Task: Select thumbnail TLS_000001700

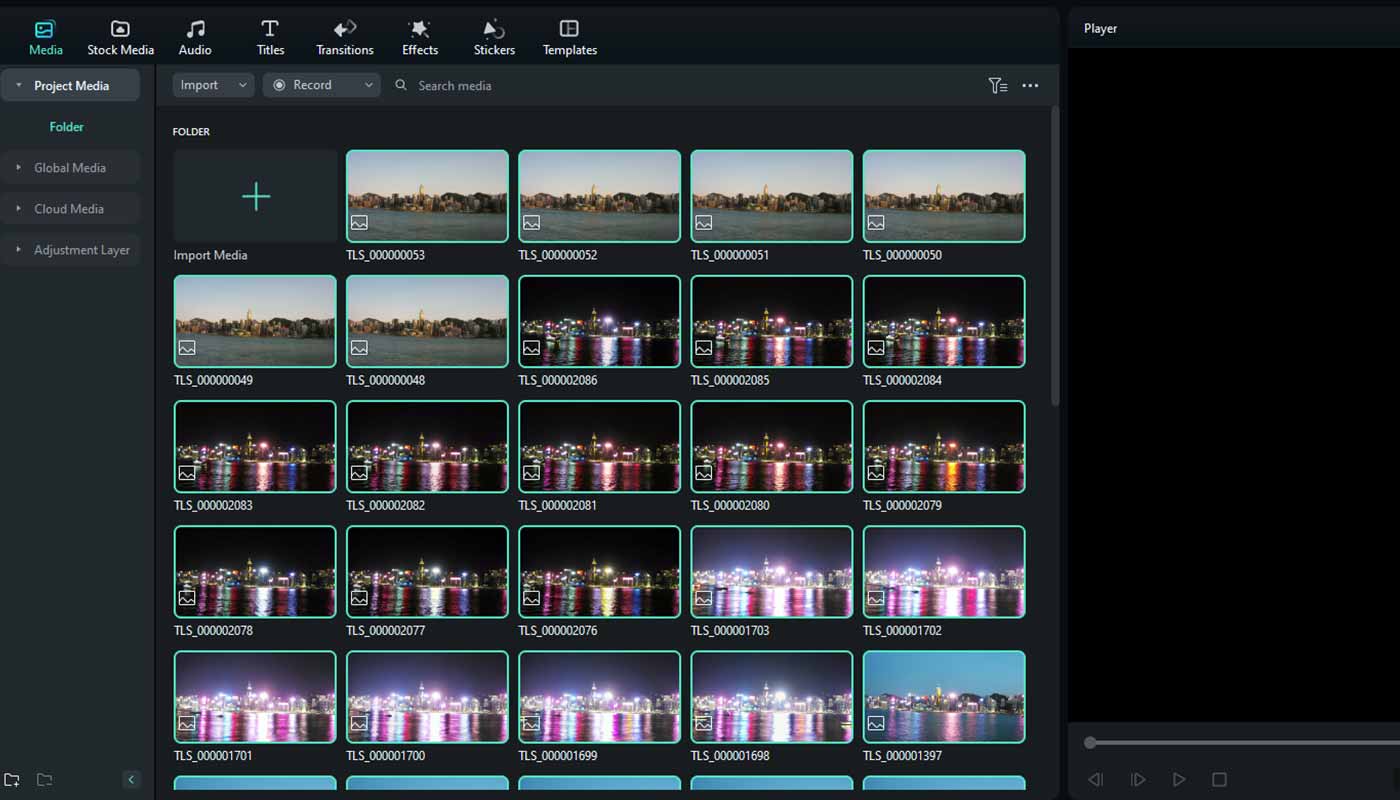Action: click(427, 696)
